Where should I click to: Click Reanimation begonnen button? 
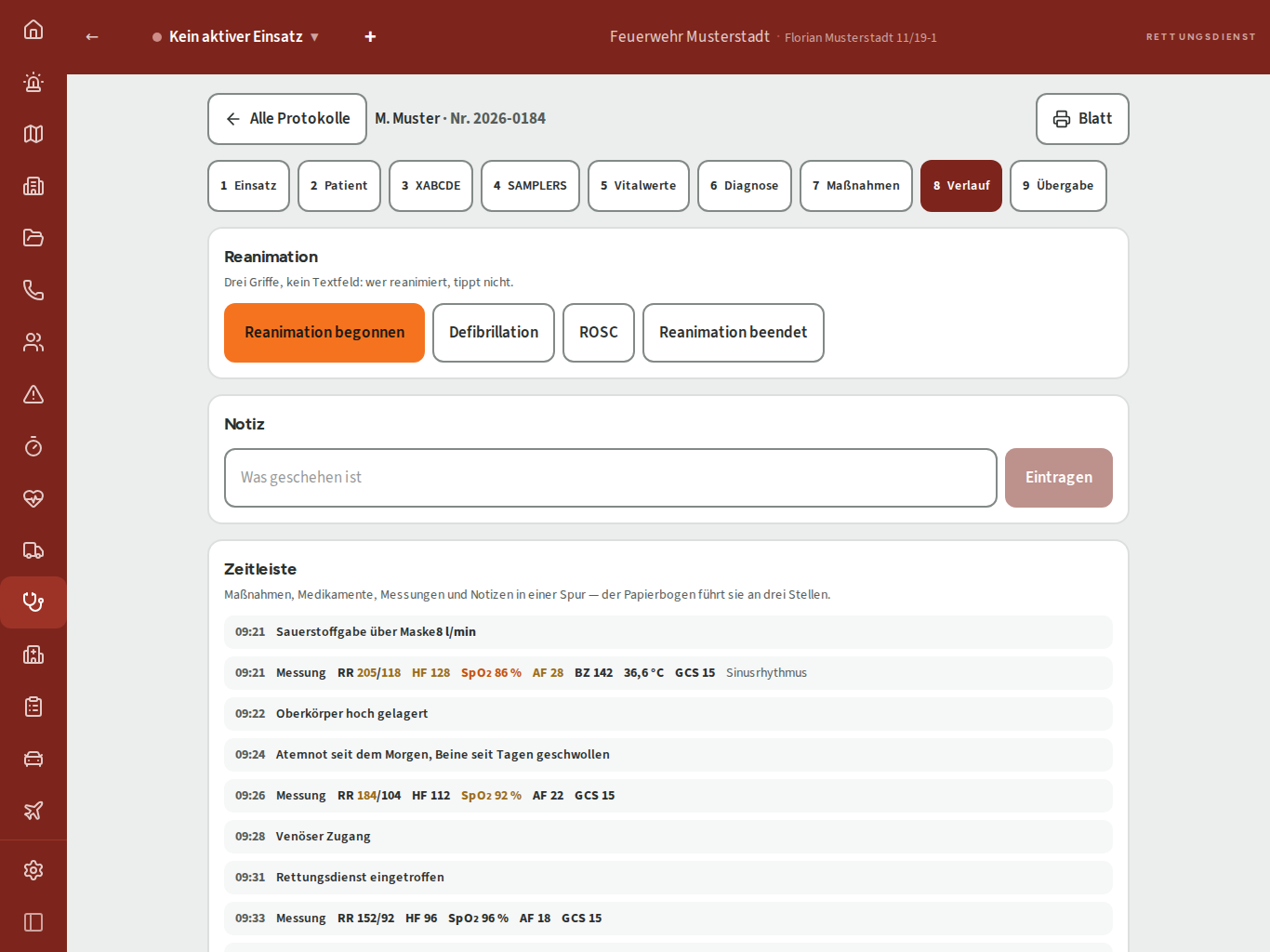(324, 333)
